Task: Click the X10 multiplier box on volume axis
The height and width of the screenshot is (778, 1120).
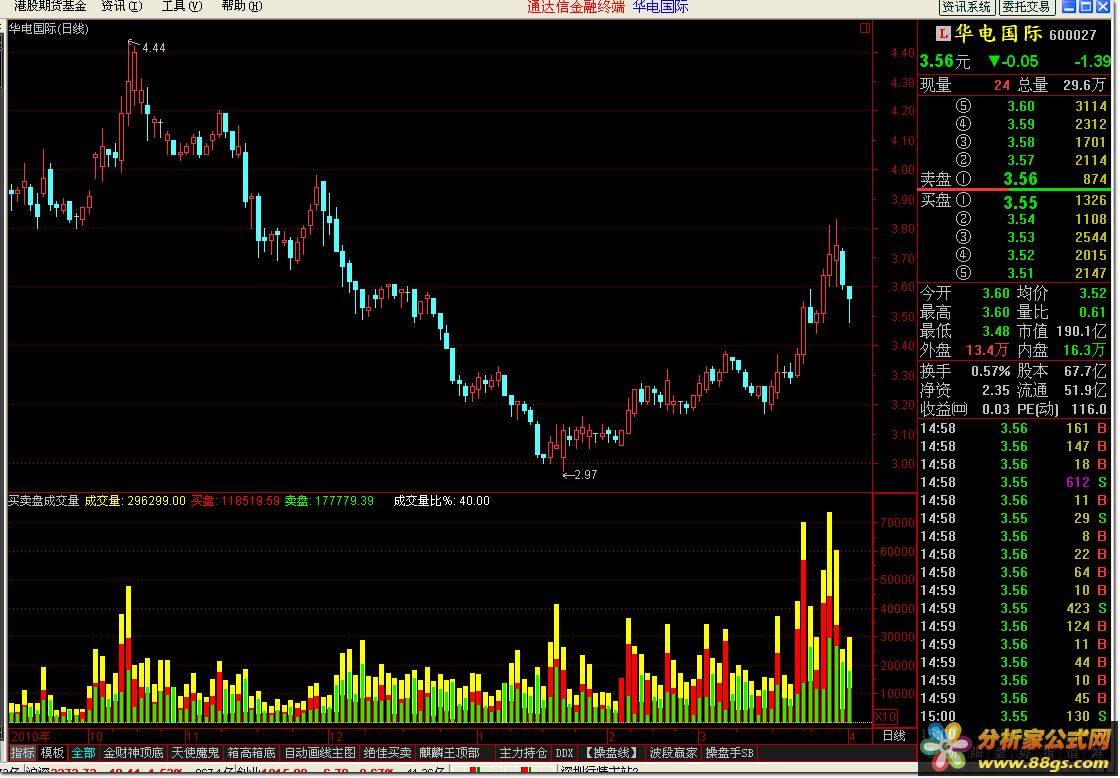Action: click(886, 717)
